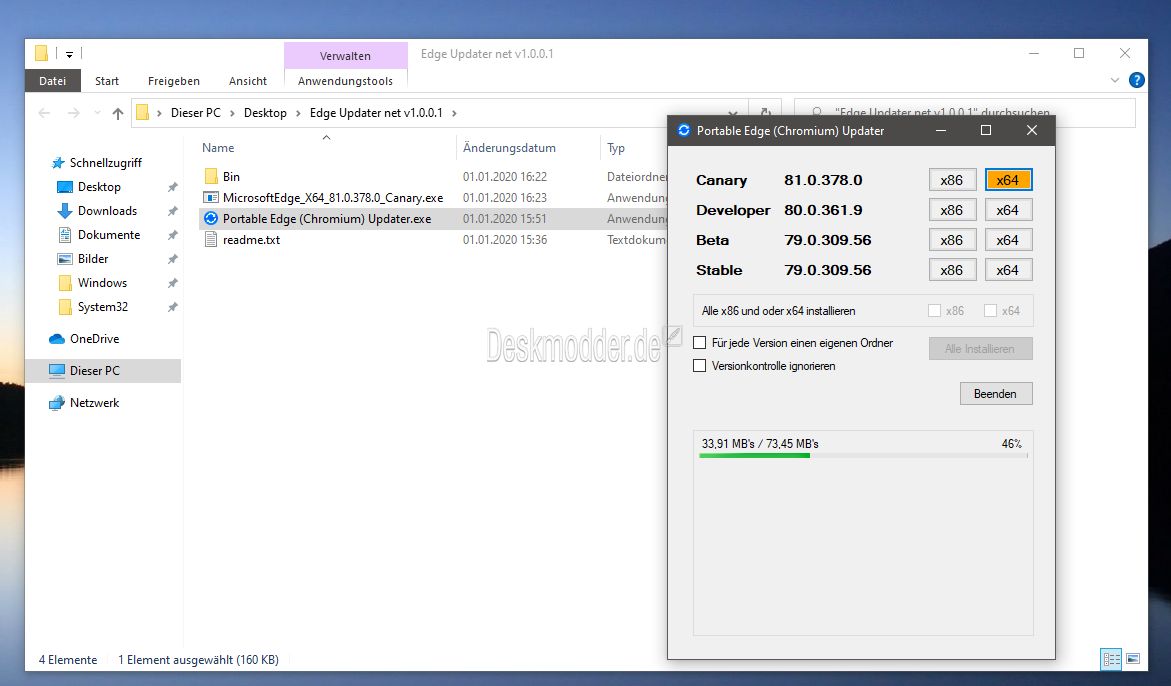The width and height of the screenshot is (1171, 686).
Task: Click the Bilder icon in sidebar
Action: tap(65, 259)
